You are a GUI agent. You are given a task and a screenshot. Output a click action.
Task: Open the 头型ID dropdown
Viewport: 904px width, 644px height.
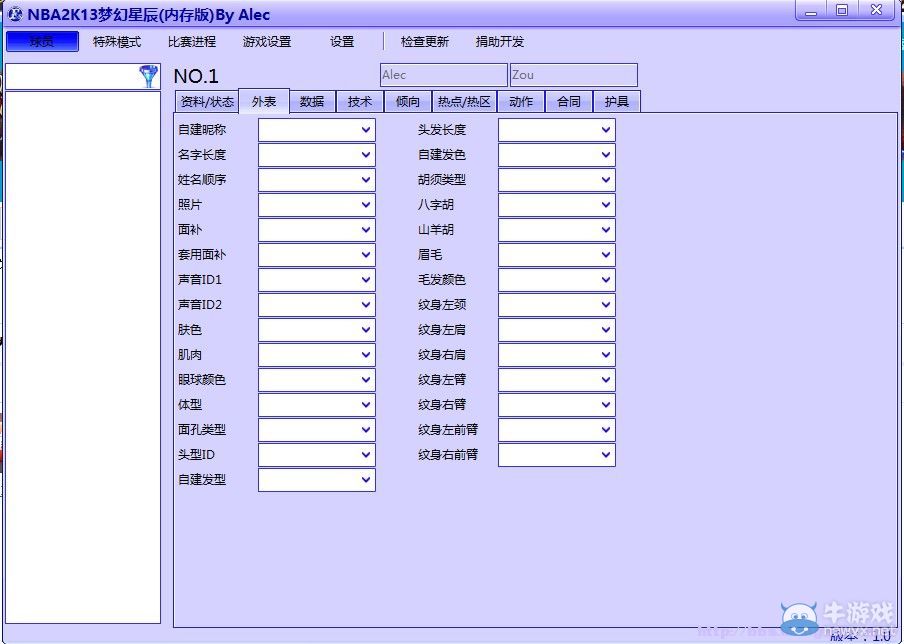click(317, 455)
